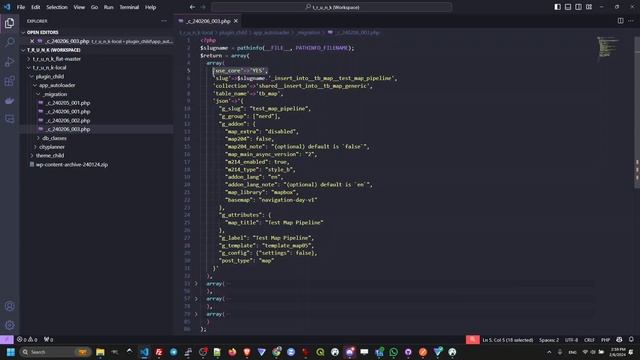
Task: Open the Edit menu
Action: (36, 7)
